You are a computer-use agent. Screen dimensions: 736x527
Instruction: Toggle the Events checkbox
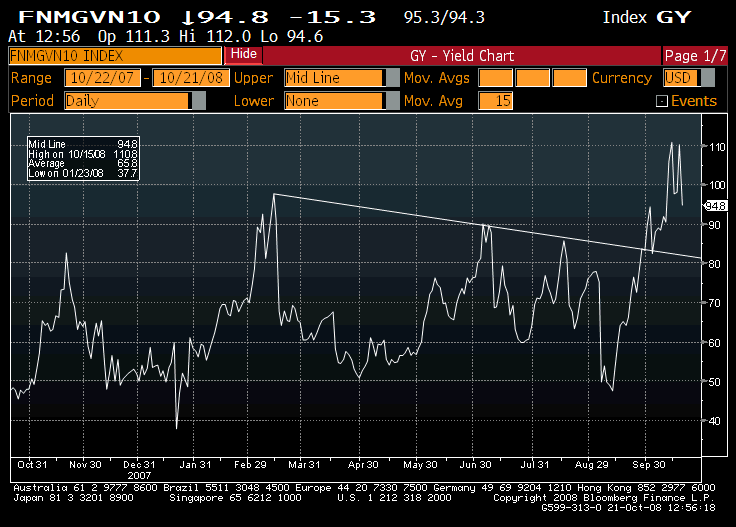click(661, 101)
